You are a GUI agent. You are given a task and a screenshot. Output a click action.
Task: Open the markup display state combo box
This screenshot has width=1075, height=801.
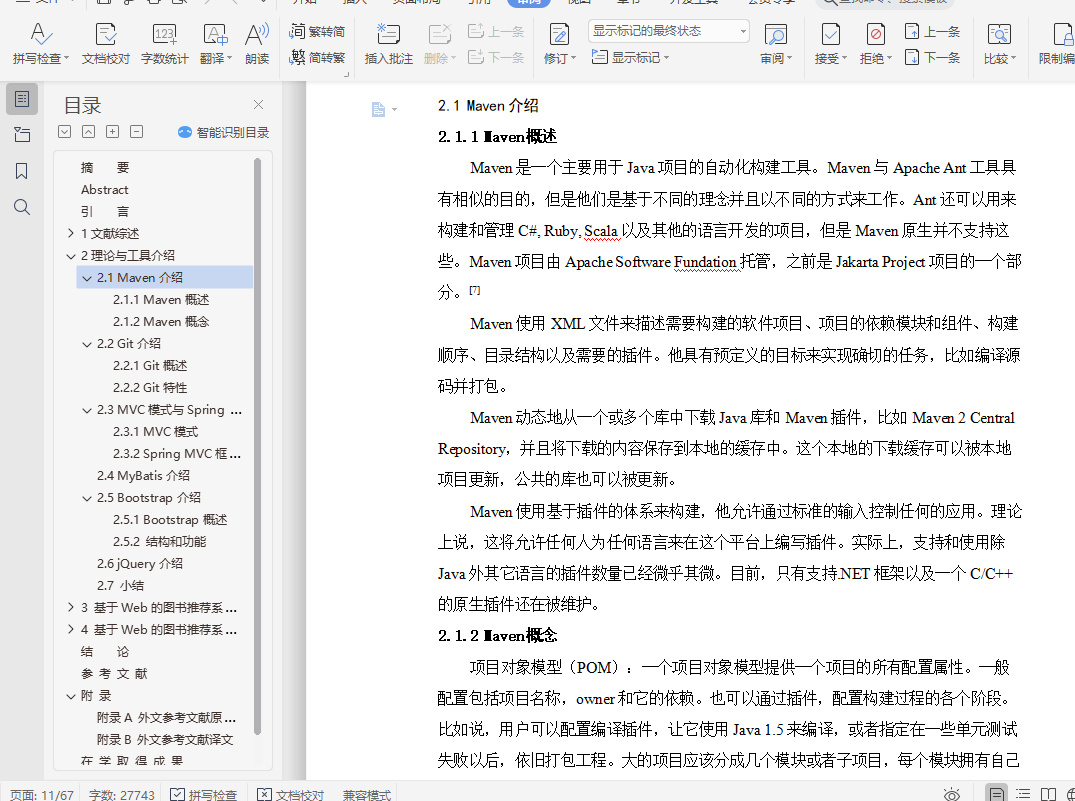(668, 31)
